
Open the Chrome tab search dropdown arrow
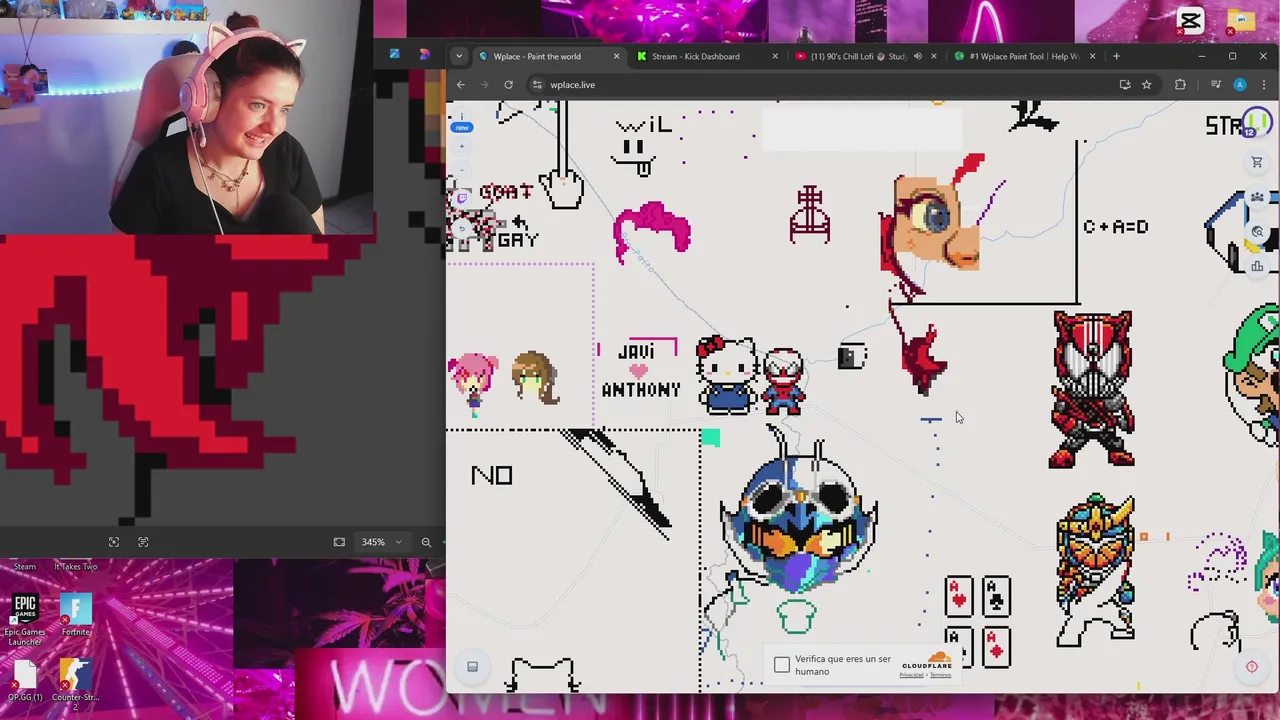click(x=458, y=56)
